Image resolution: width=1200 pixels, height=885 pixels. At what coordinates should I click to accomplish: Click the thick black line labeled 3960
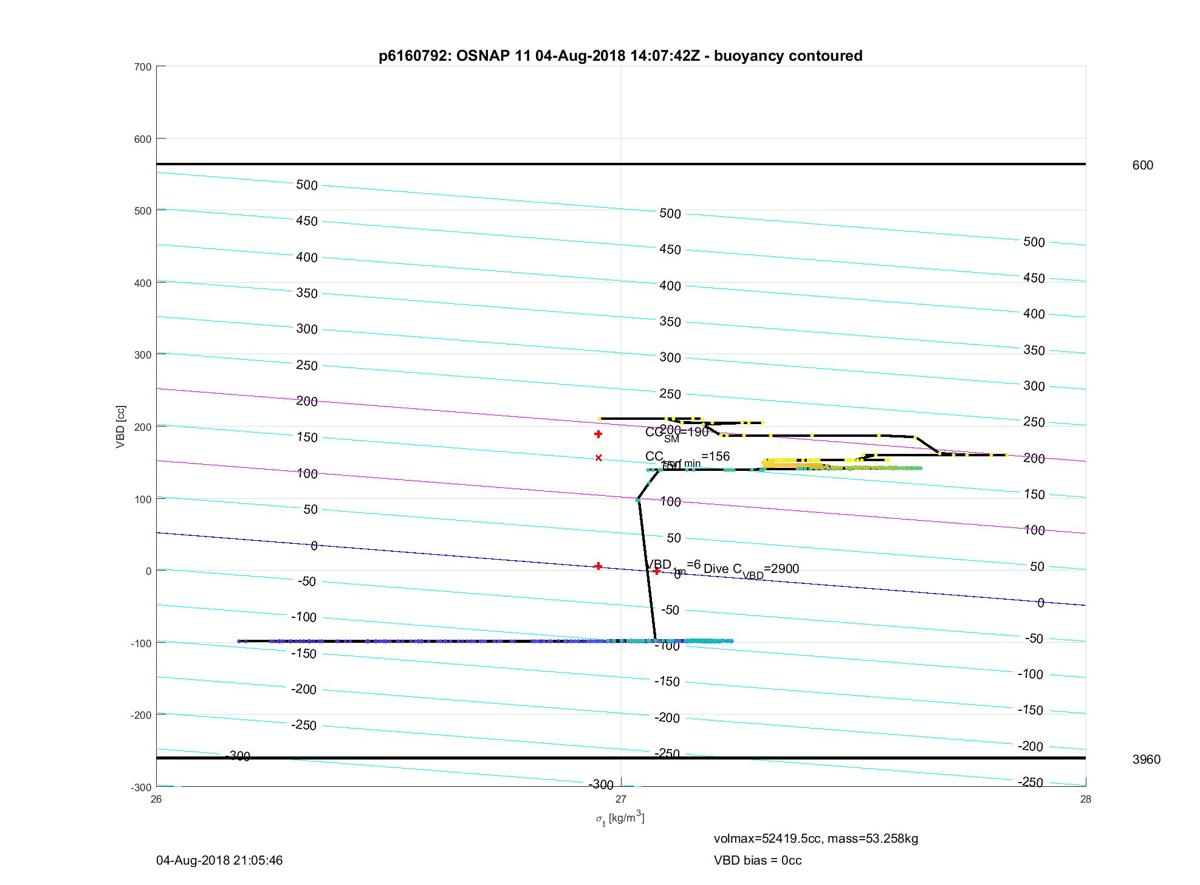tap(621, 758)
